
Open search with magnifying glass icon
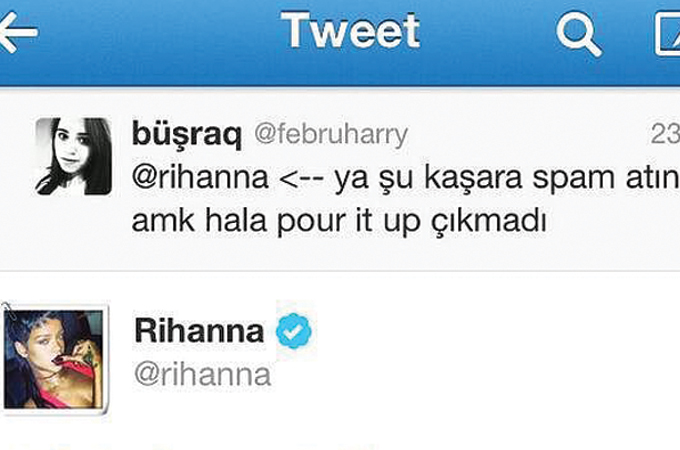[579, 34]
